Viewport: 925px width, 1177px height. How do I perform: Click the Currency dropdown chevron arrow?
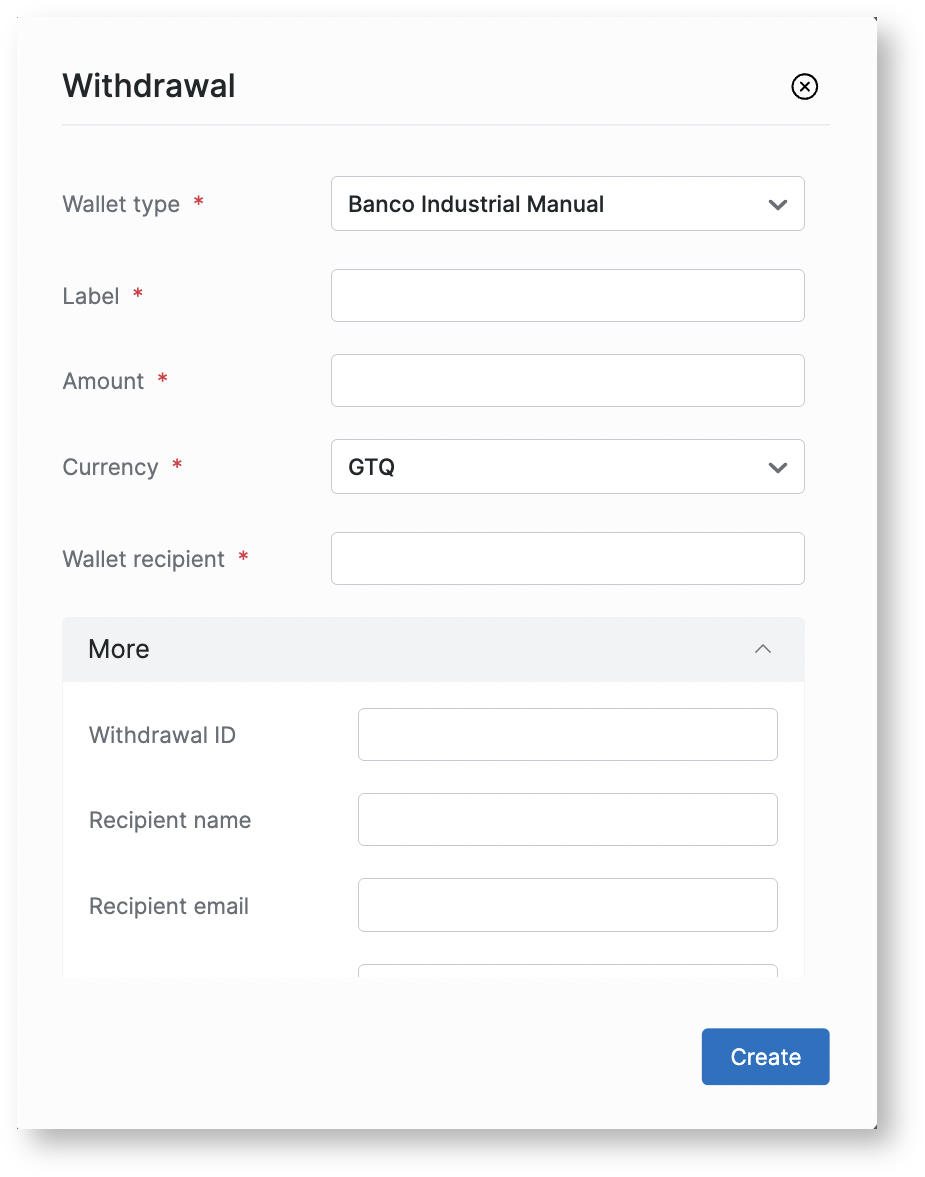click(777, 468)
